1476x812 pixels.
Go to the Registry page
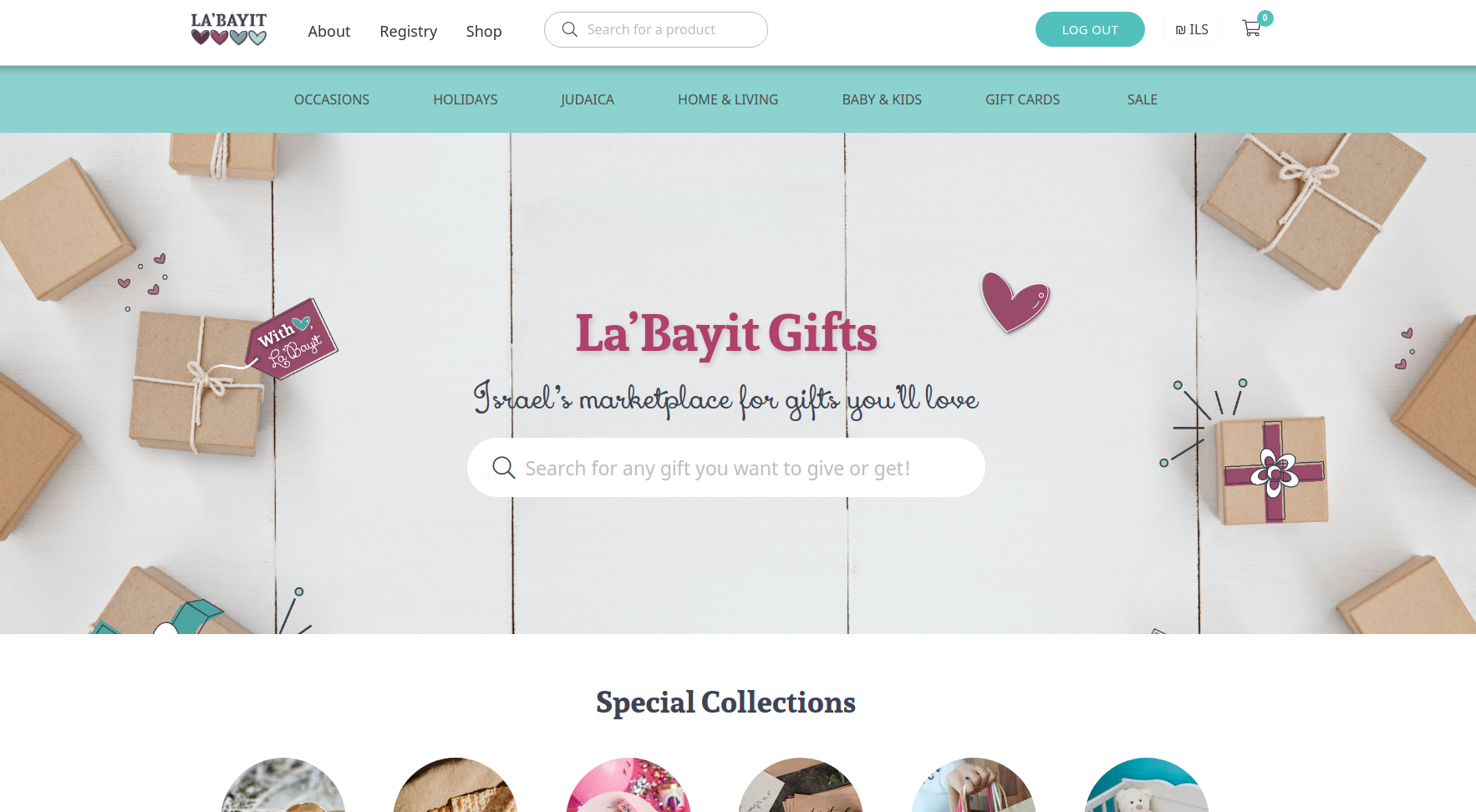coord(408,31)
